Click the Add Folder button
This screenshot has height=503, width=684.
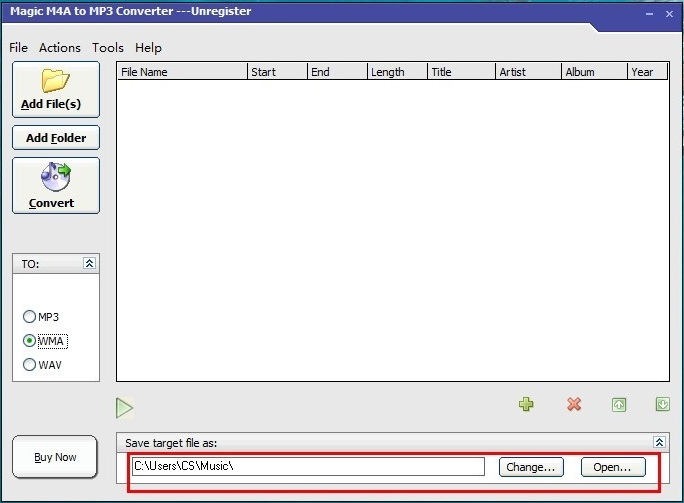pyautogui.click(x=56, y=138)
